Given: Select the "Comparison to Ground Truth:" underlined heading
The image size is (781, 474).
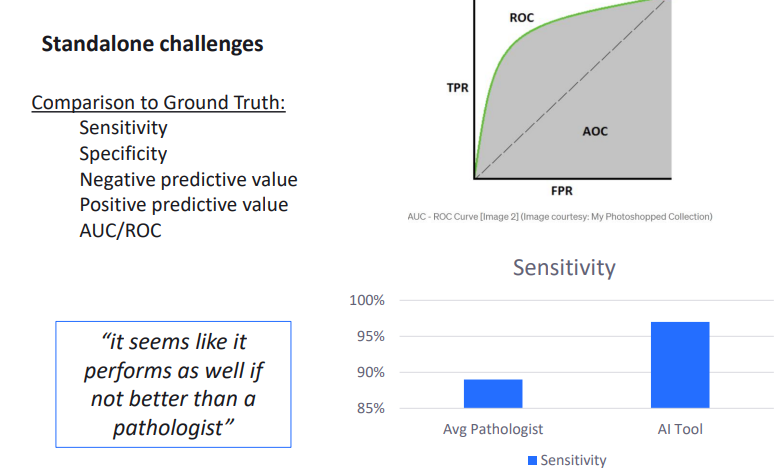Looking at the screenshot, I should click(159, 103).
